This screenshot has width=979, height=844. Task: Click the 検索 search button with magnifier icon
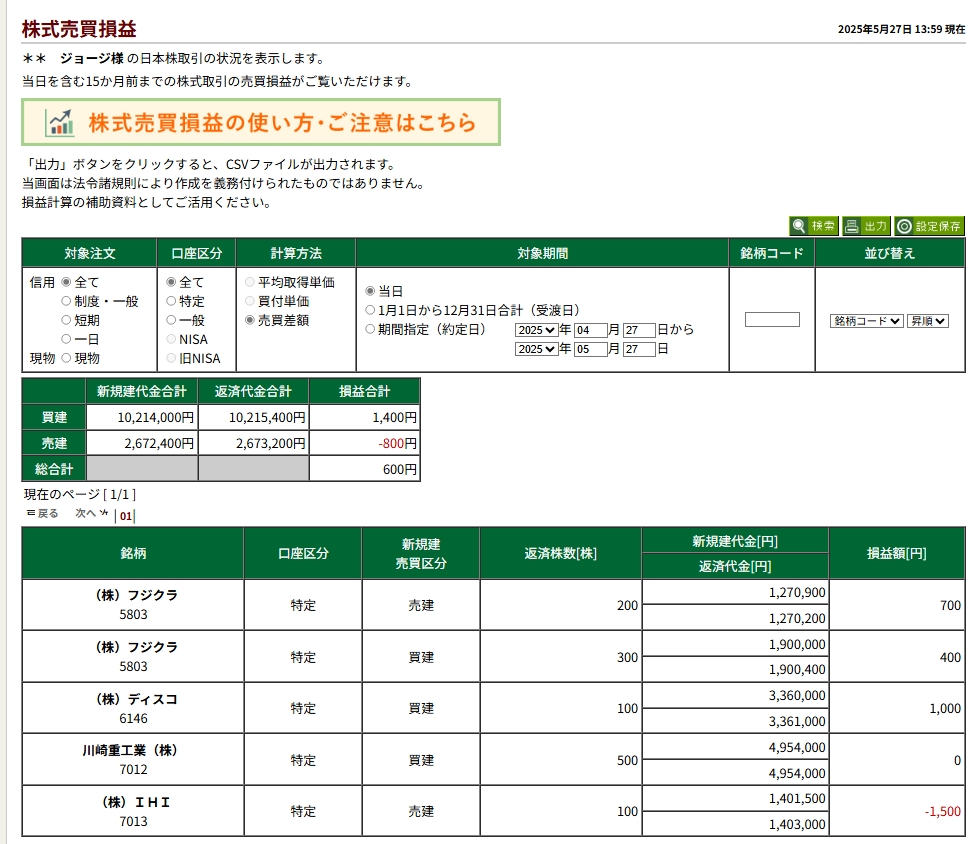(813, 226)
